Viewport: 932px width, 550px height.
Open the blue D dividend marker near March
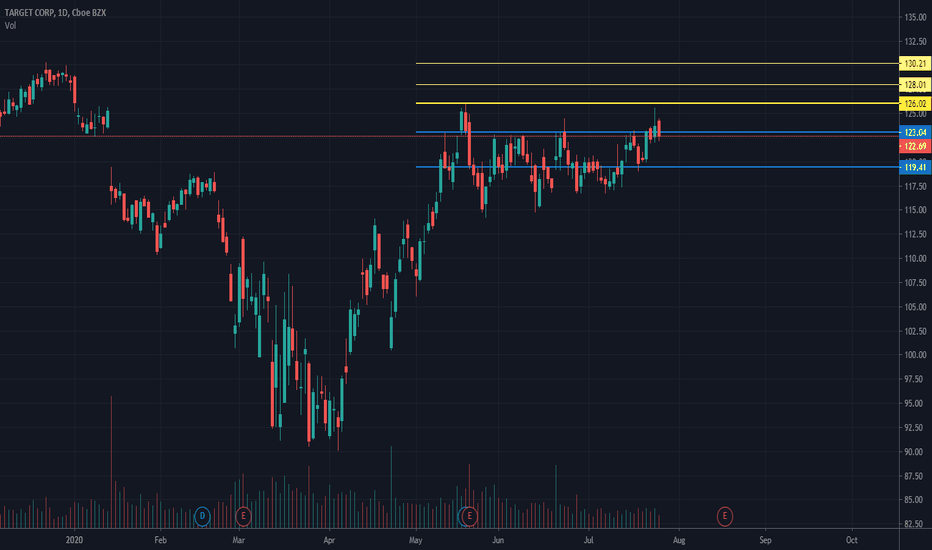(202, 516)
